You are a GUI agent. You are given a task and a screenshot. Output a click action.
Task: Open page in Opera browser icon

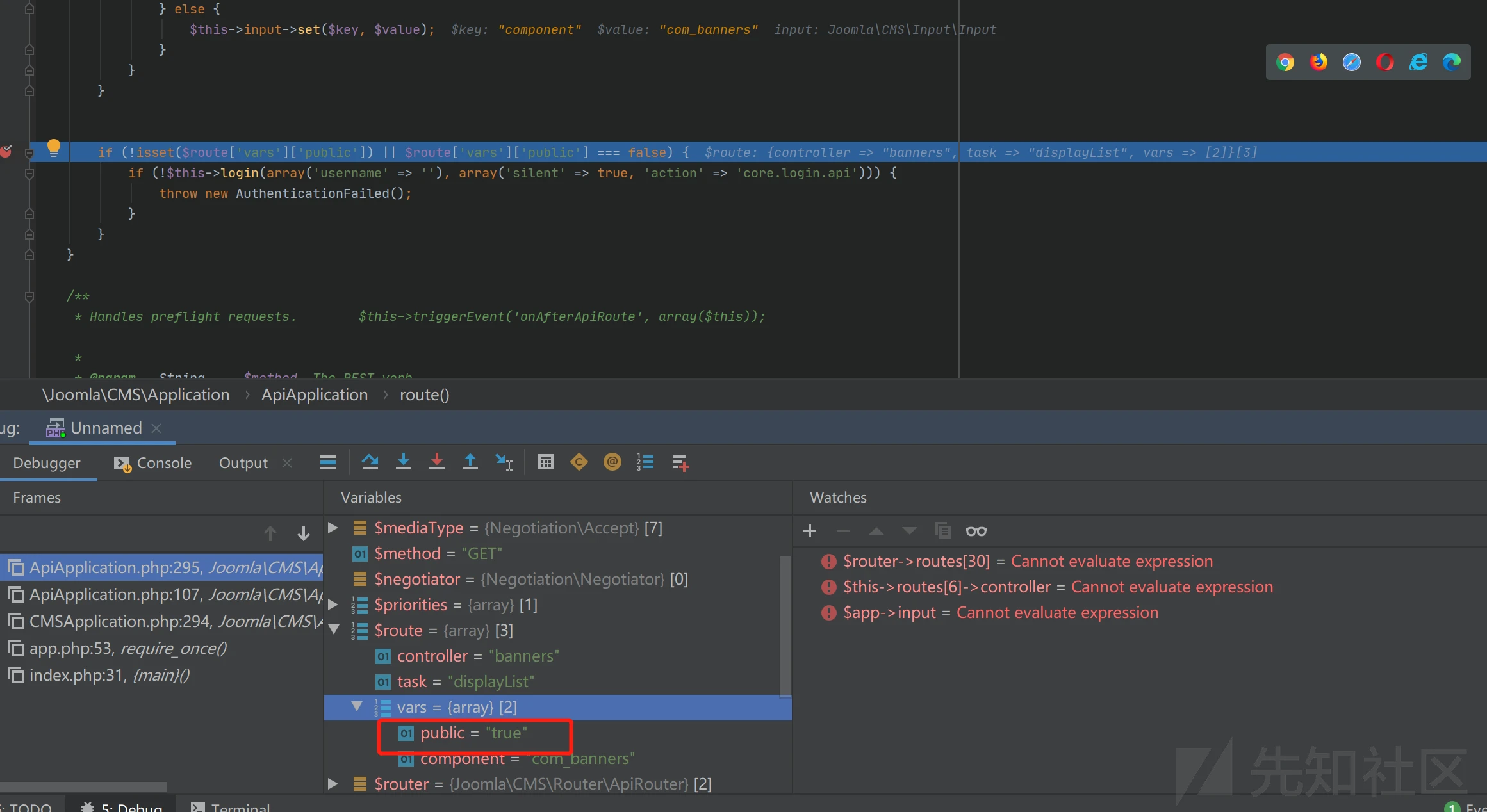pyautogui.click(x=1385, y=62)
